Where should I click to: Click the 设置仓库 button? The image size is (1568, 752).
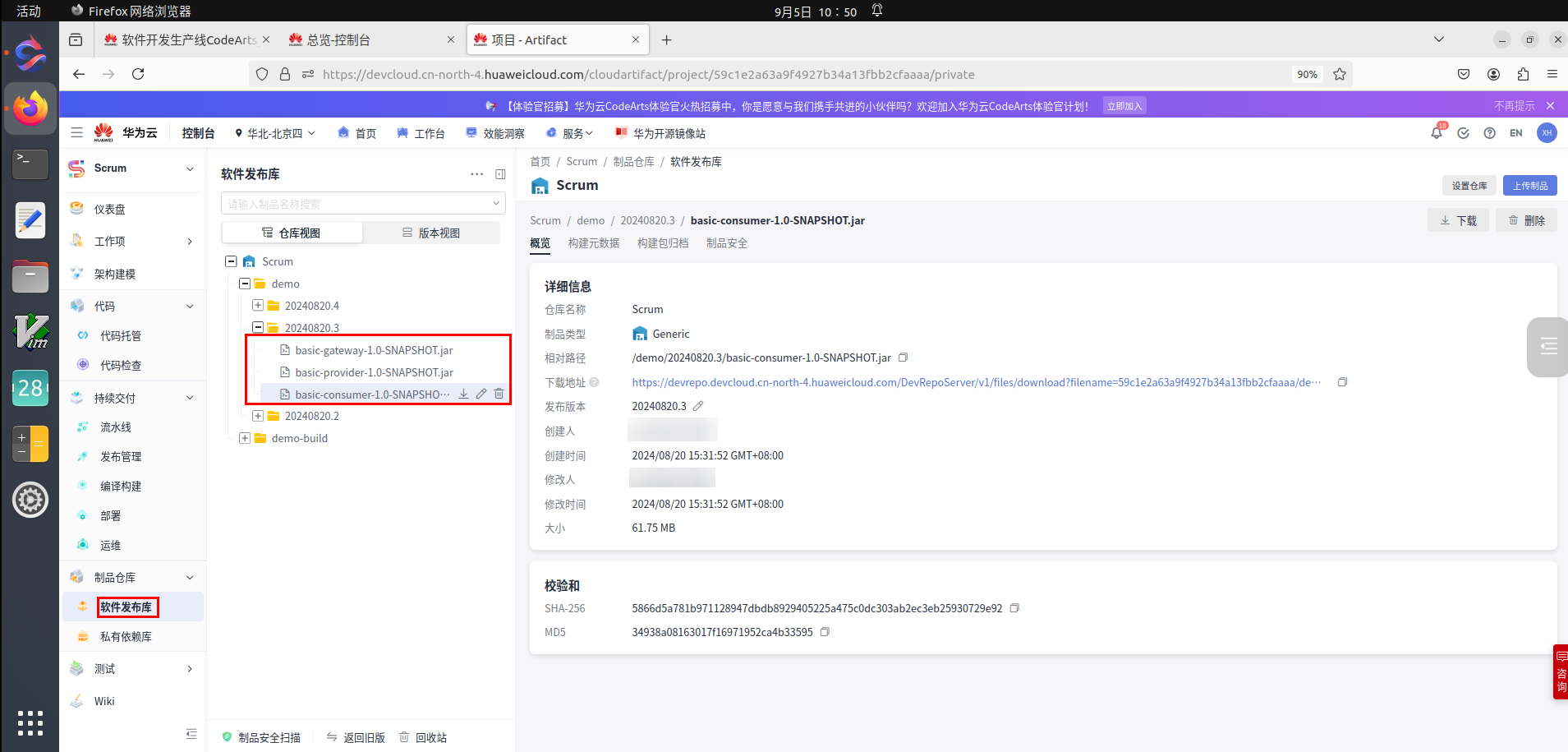click(1469, 186)
